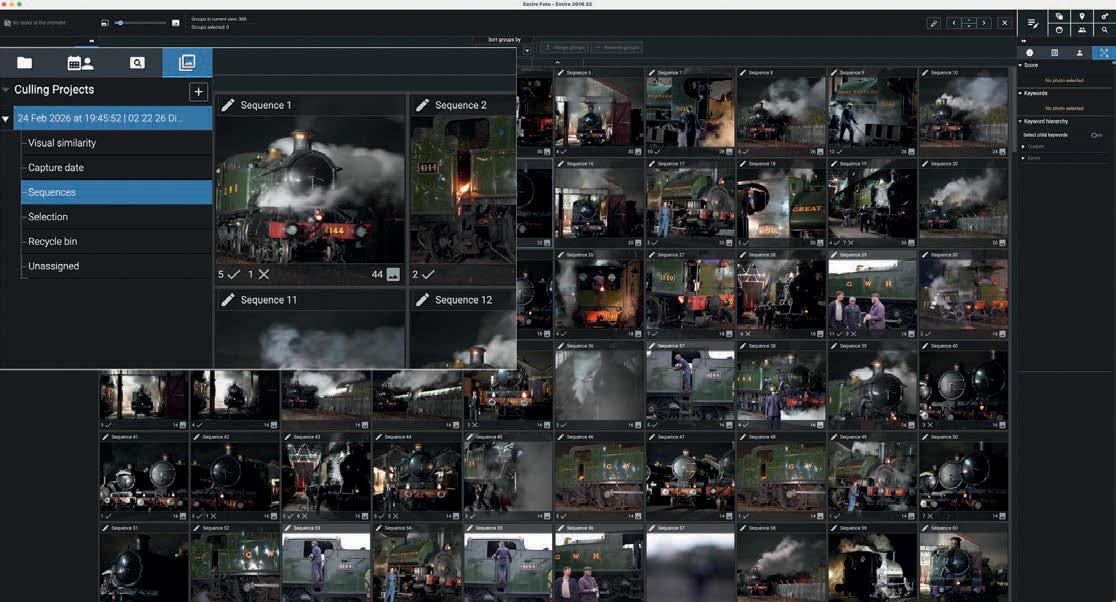The width and height of the screenshot is (1116, 602).
Task: Click Sequence 1 rejected X count
Action: (x=258, y=275)
